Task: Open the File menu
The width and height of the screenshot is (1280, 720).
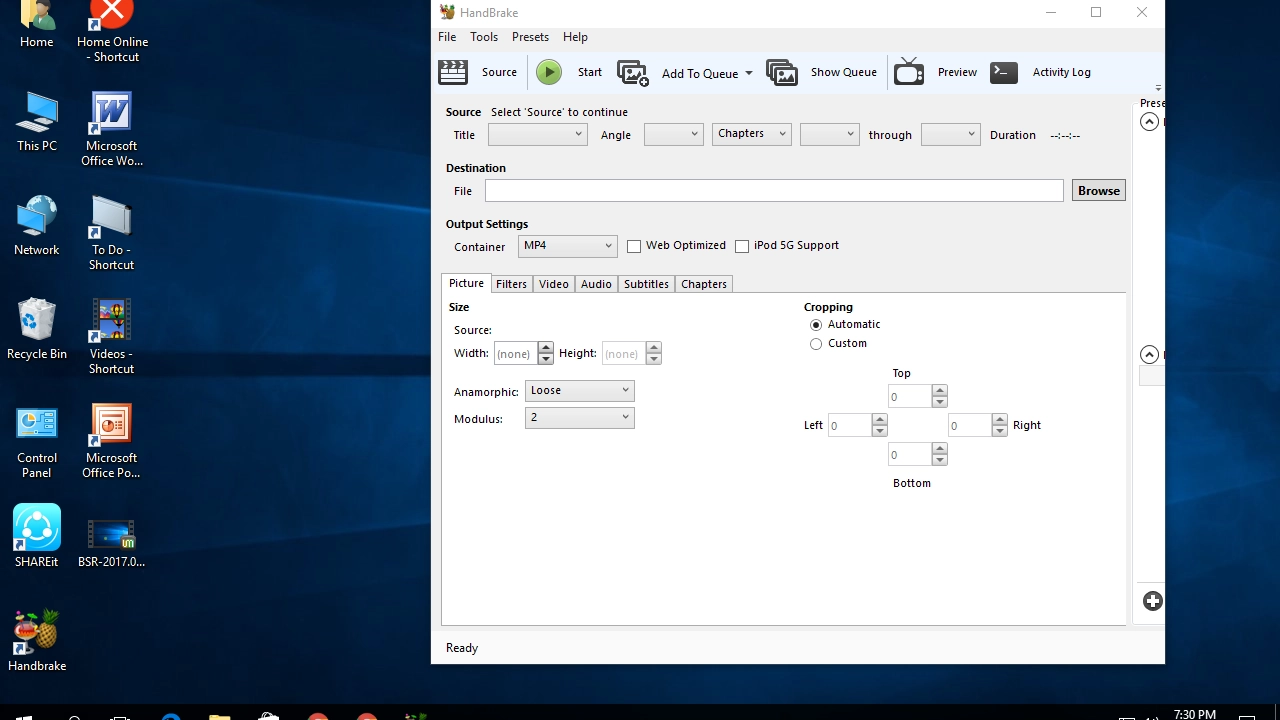Action: [x=447, y=37]
